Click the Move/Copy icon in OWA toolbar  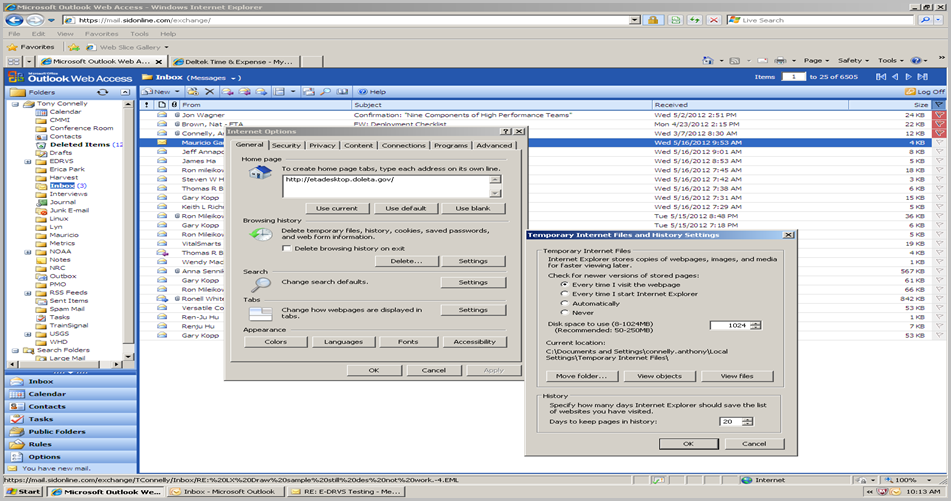(x=193, y=92)
